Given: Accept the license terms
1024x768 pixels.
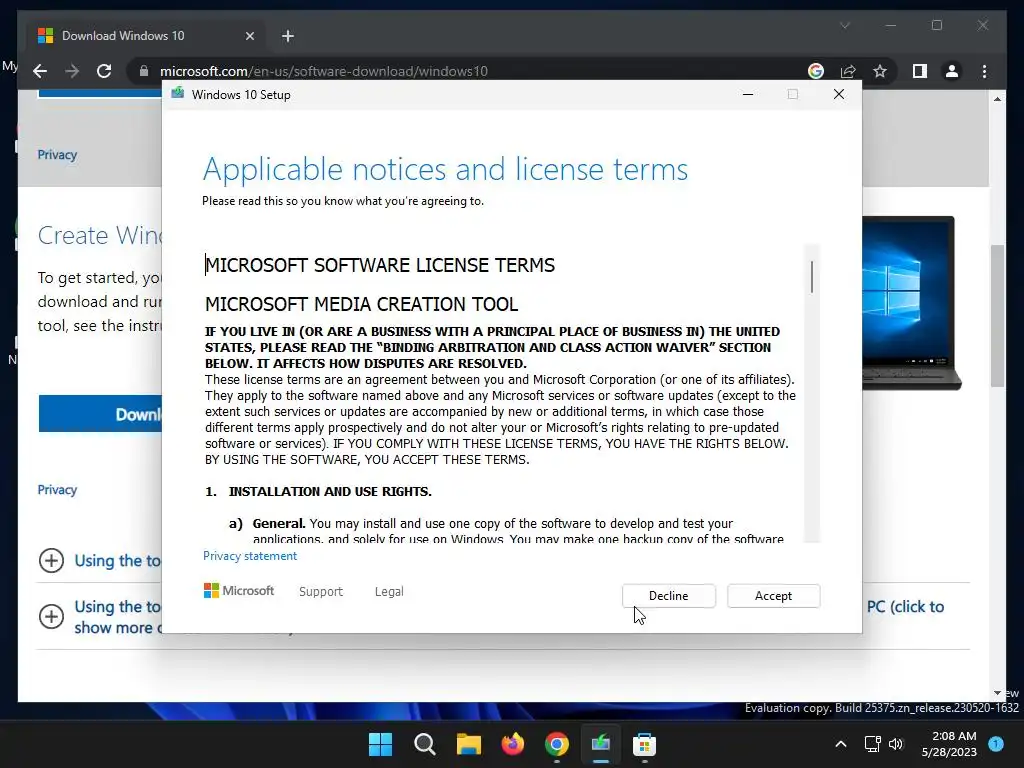Looking at the screenshot, I should [773, 596].
